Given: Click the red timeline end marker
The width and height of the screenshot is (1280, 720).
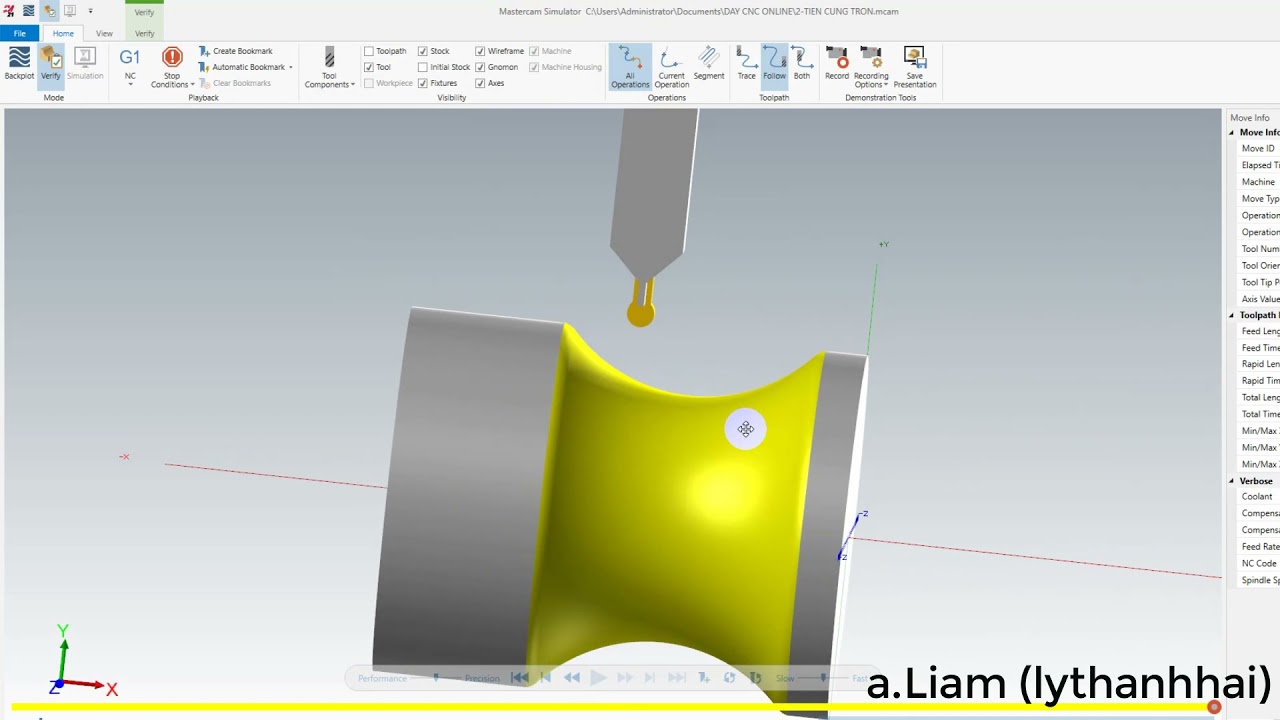Looking at the screenshot, I should (1214, 707).
